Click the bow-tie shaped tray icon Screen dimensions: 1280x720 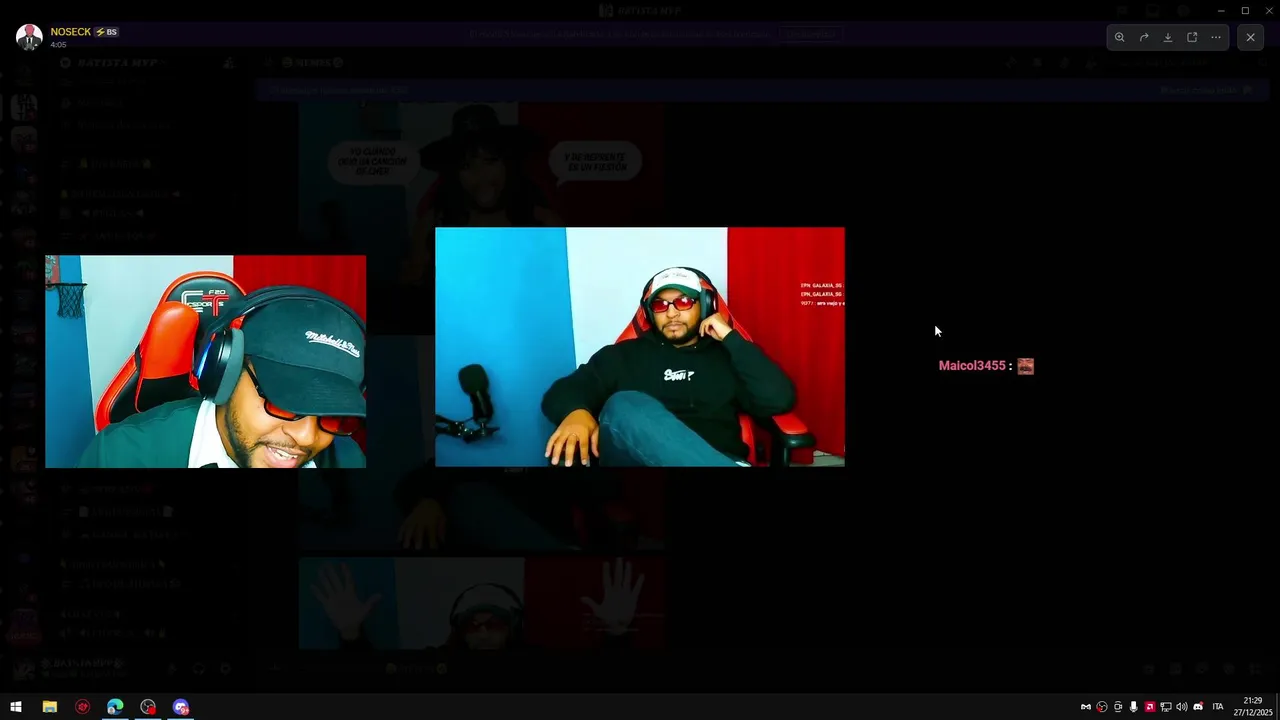pyautogui.click(x=1086, y=707)
